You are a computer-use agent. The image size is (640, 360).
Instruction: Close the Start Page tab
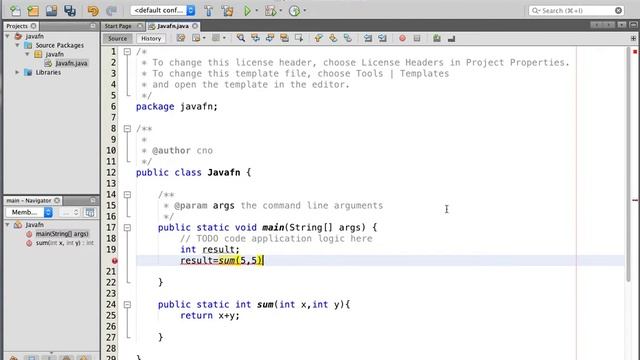tap(140, 26)
